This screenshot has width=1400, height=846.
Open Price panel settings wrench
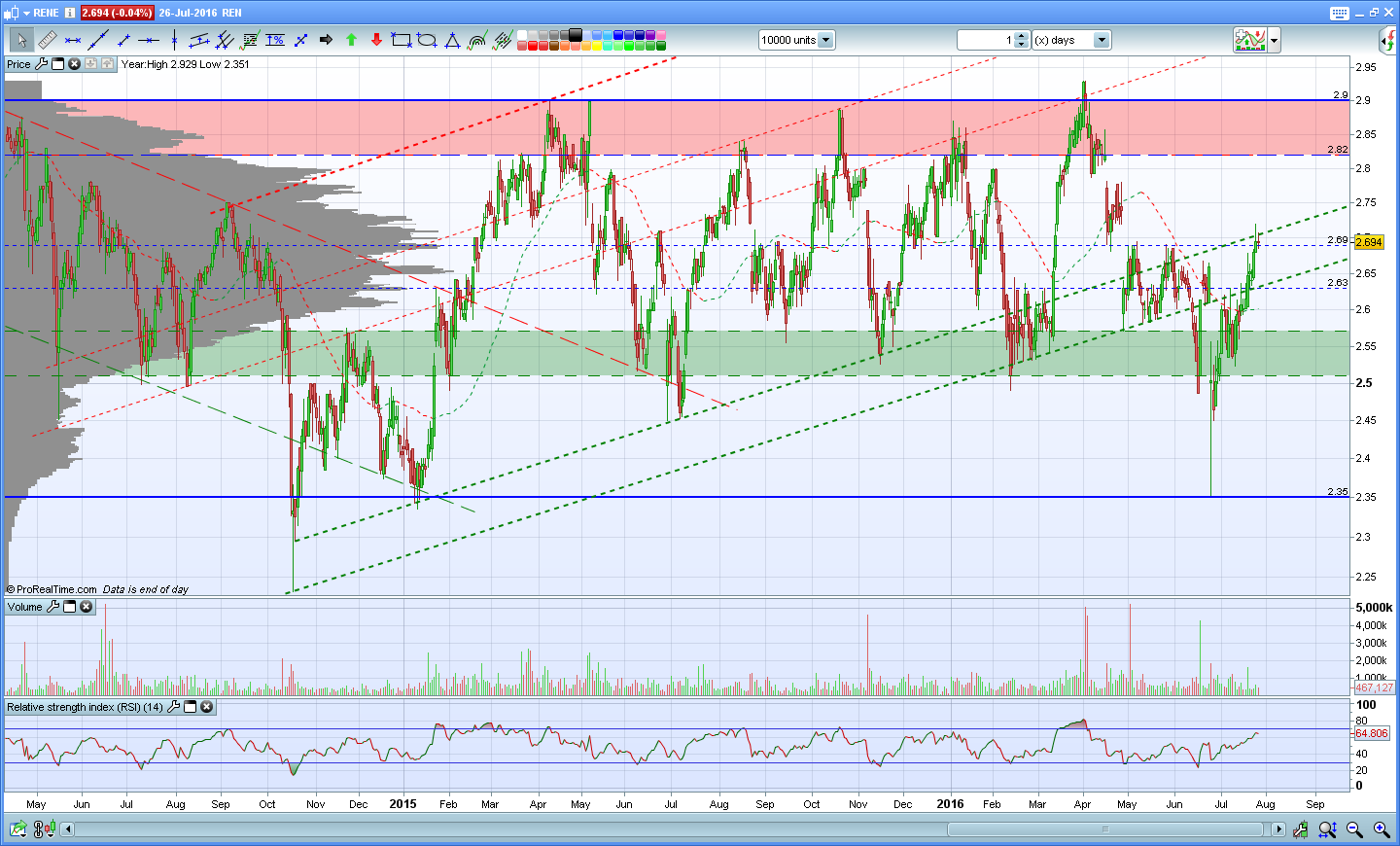(x=41, y=64)
